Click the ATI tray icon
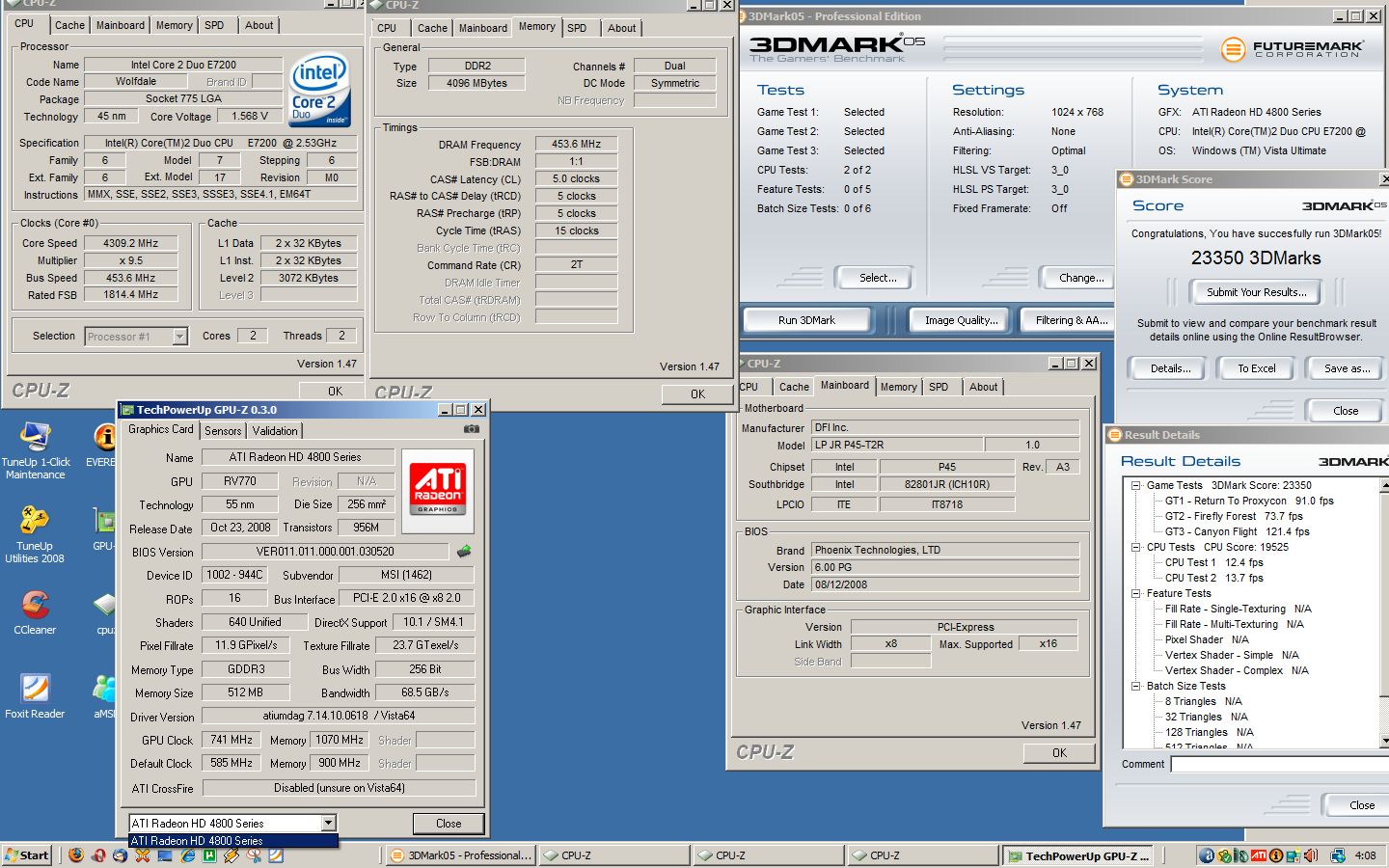 [1259, 855]
